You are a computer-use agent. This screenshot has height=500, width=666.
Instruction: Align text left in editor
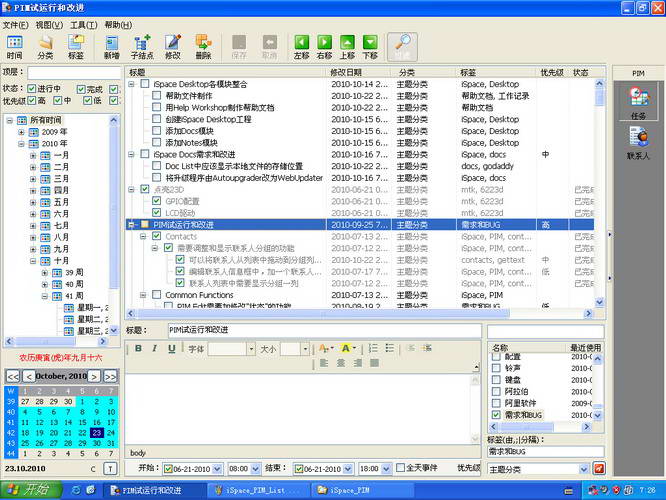click(324, 363)
